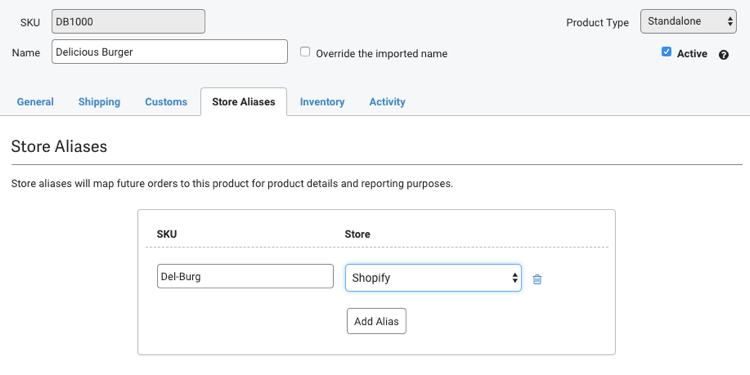Click the Store Aliases heading
Screen dimensions: 750x375
[59, 146]
